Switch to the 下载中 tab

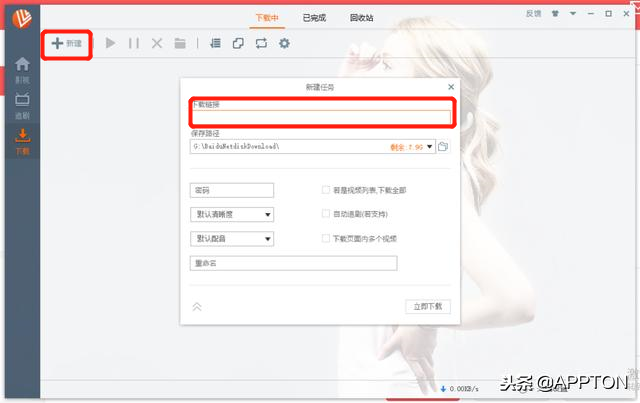[x=267, y=18]
